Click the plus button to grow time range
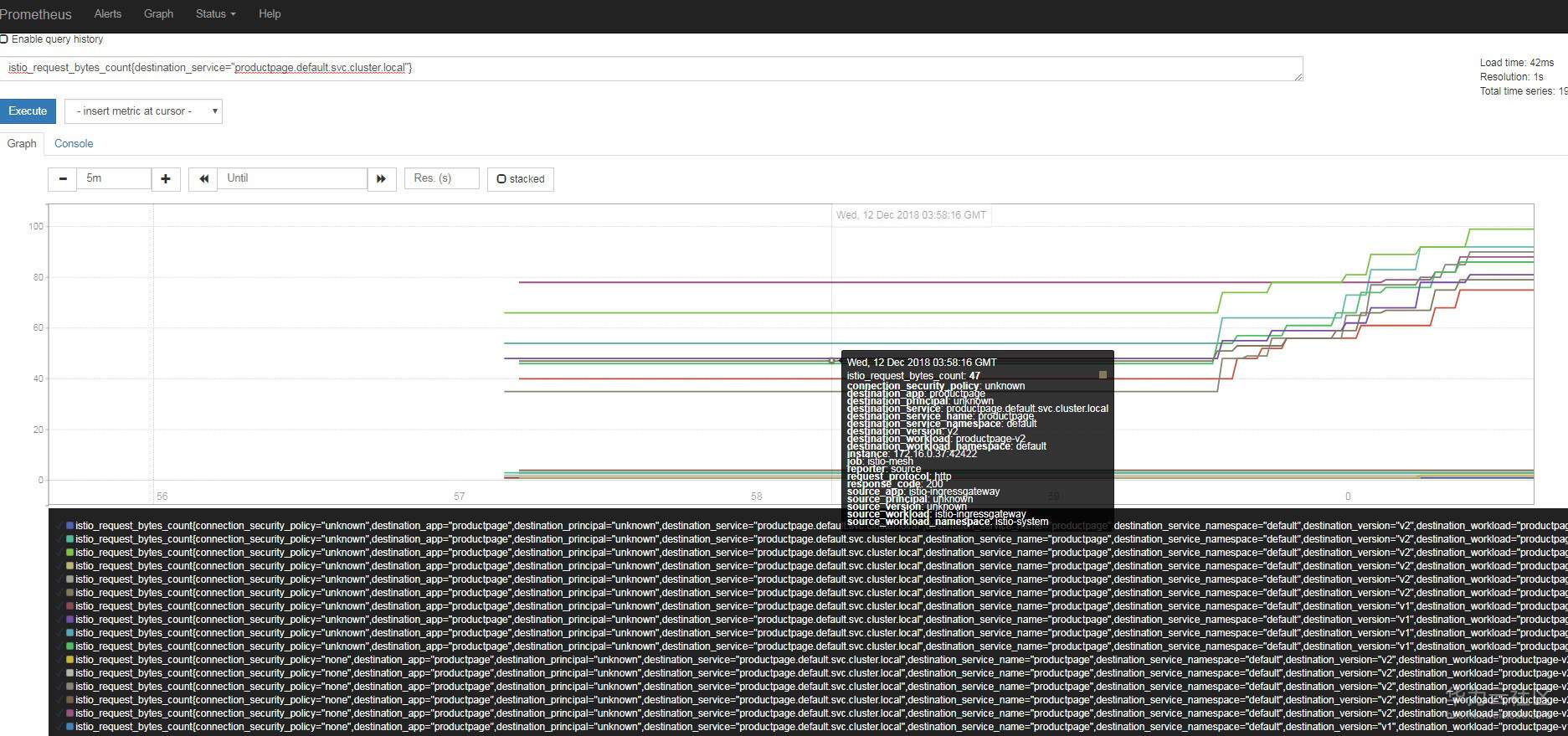Viewport: 1568px width, 736px height. 166,179
